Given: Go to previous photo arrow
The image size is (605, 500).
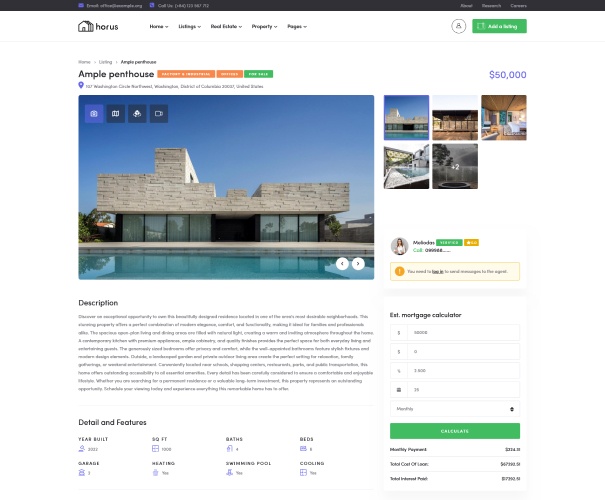Looking at the screenshot, I should click(342, 264).
